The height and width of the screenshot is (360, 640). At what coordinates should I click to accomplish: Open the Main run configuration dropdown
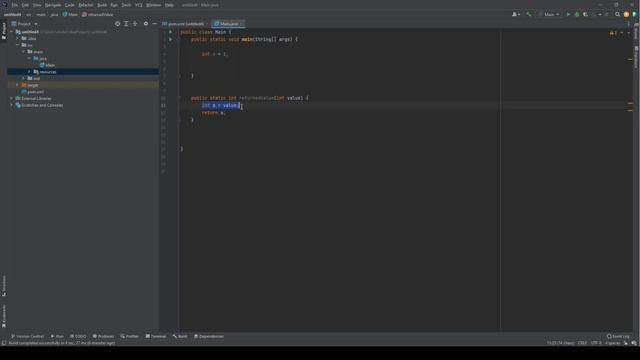(x=549, y=14)
